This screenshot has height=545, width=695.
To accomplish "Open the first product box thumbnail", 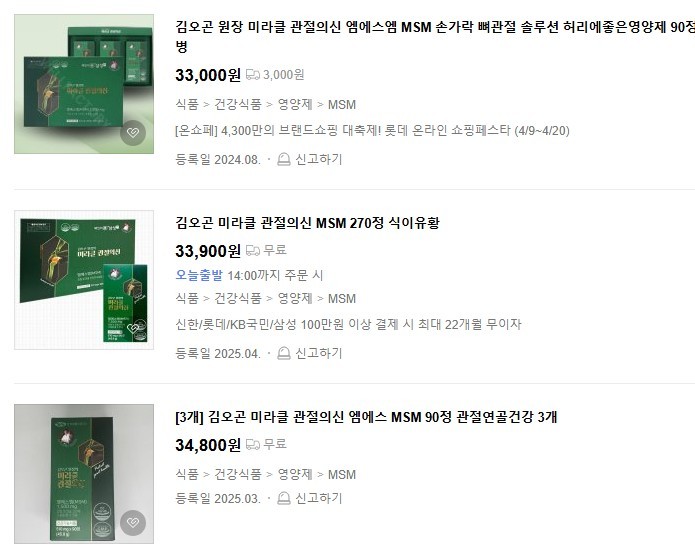I will click(x=84, y=84).
